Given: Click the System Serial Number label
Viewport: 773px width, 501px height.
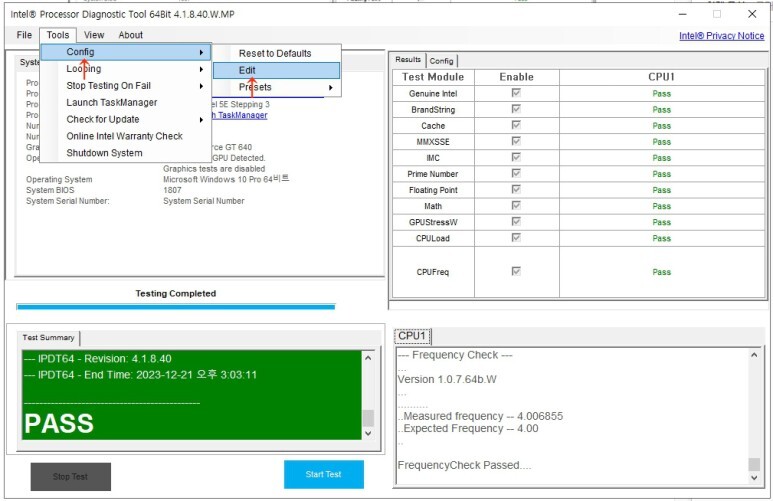Looking at the screenshot, I should (68, 201).
